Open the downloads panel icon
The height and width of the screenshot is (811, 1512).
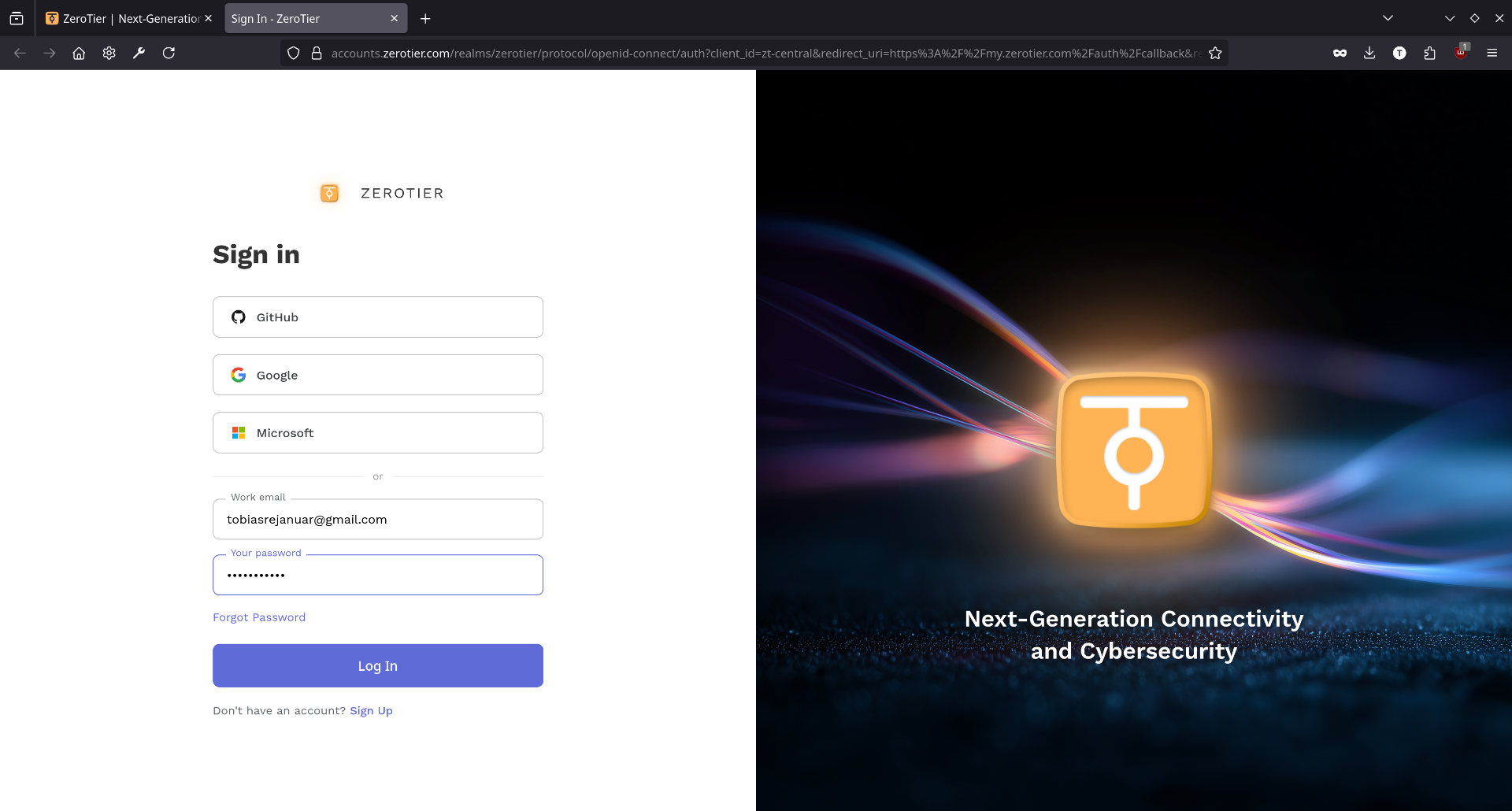[1369, 53]
